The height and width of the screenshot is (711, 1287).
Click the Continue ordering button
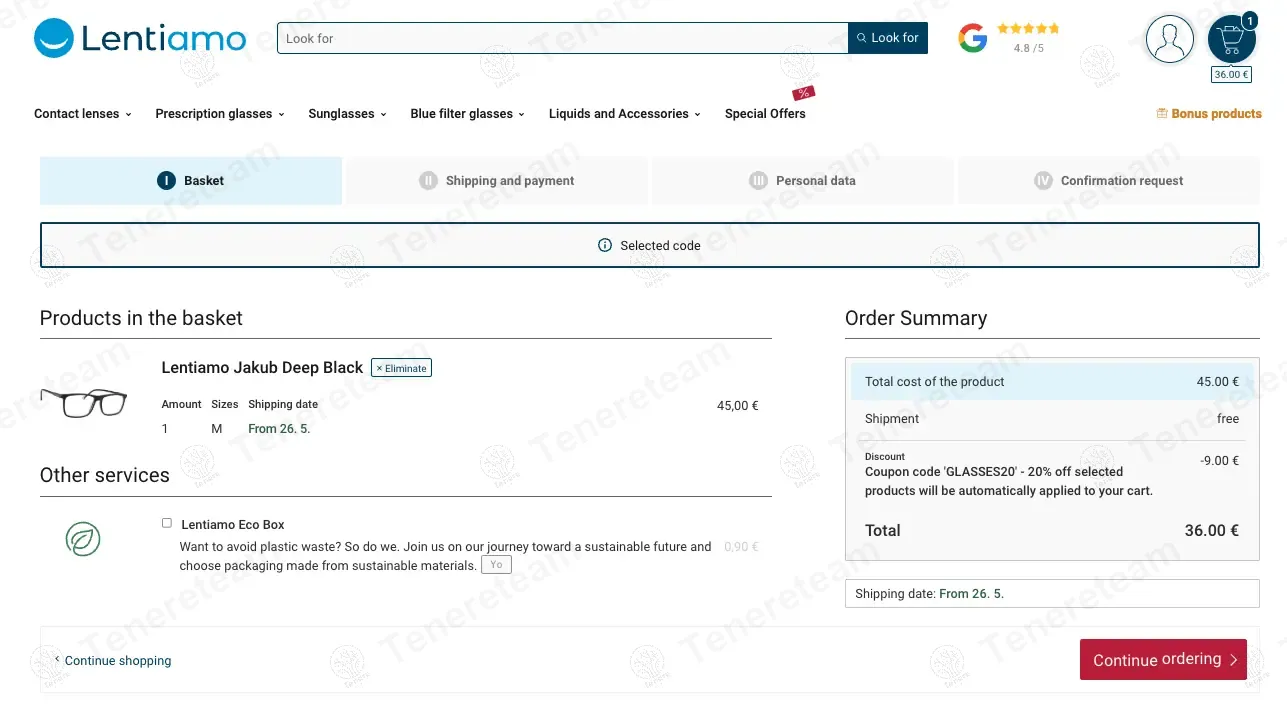coord(1163,660)
